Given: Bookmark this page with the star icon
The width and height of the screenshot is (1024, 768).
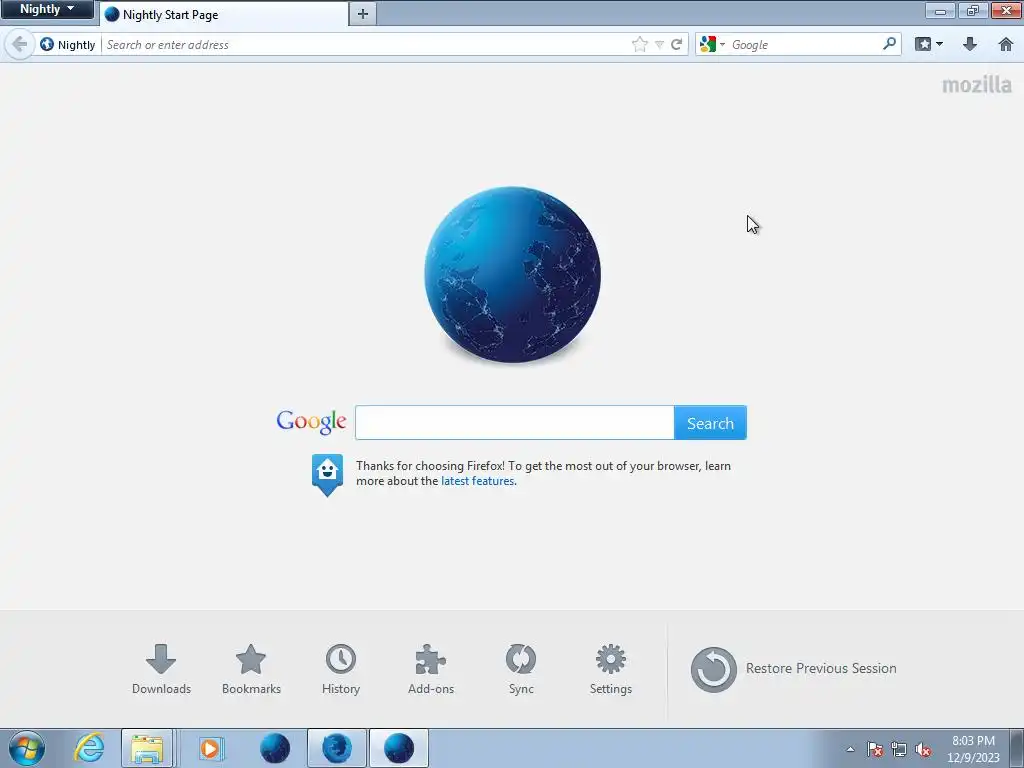Looking at the screenshot, I should tap(639, 44).
